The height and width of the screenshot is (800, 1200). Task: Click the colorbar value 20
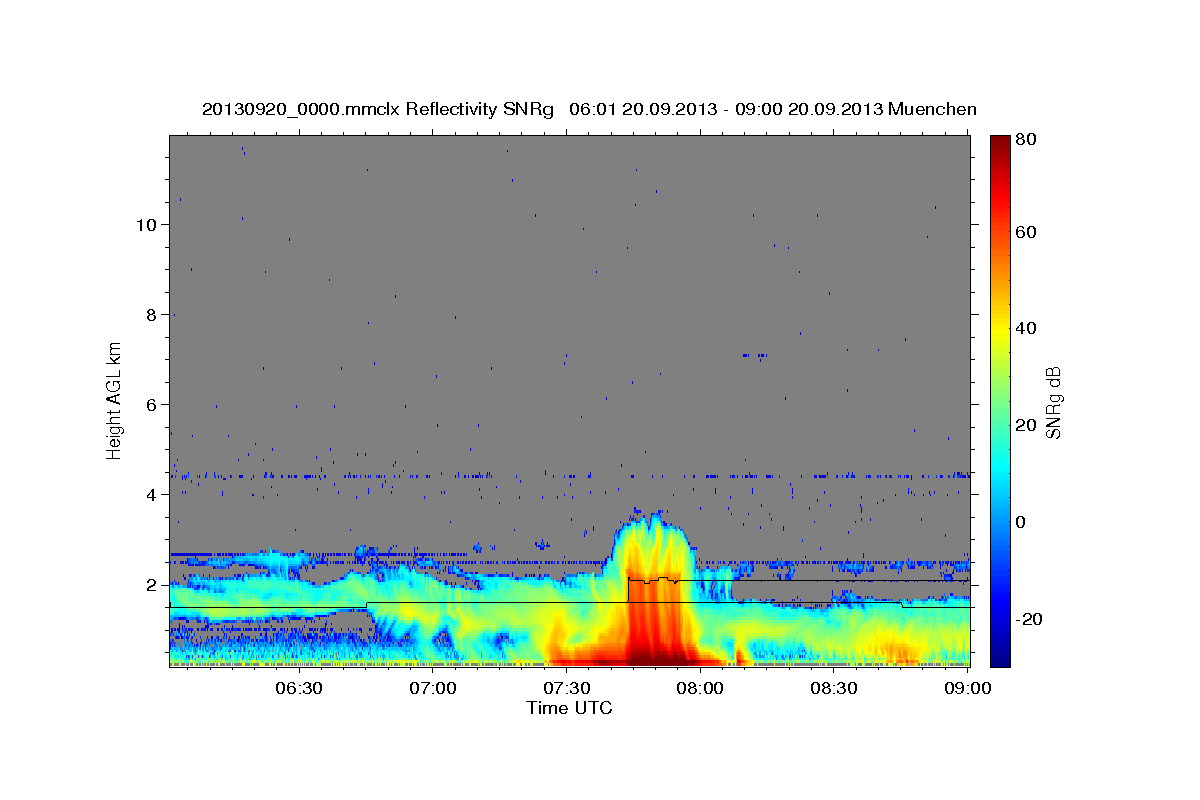(1025, 425)
